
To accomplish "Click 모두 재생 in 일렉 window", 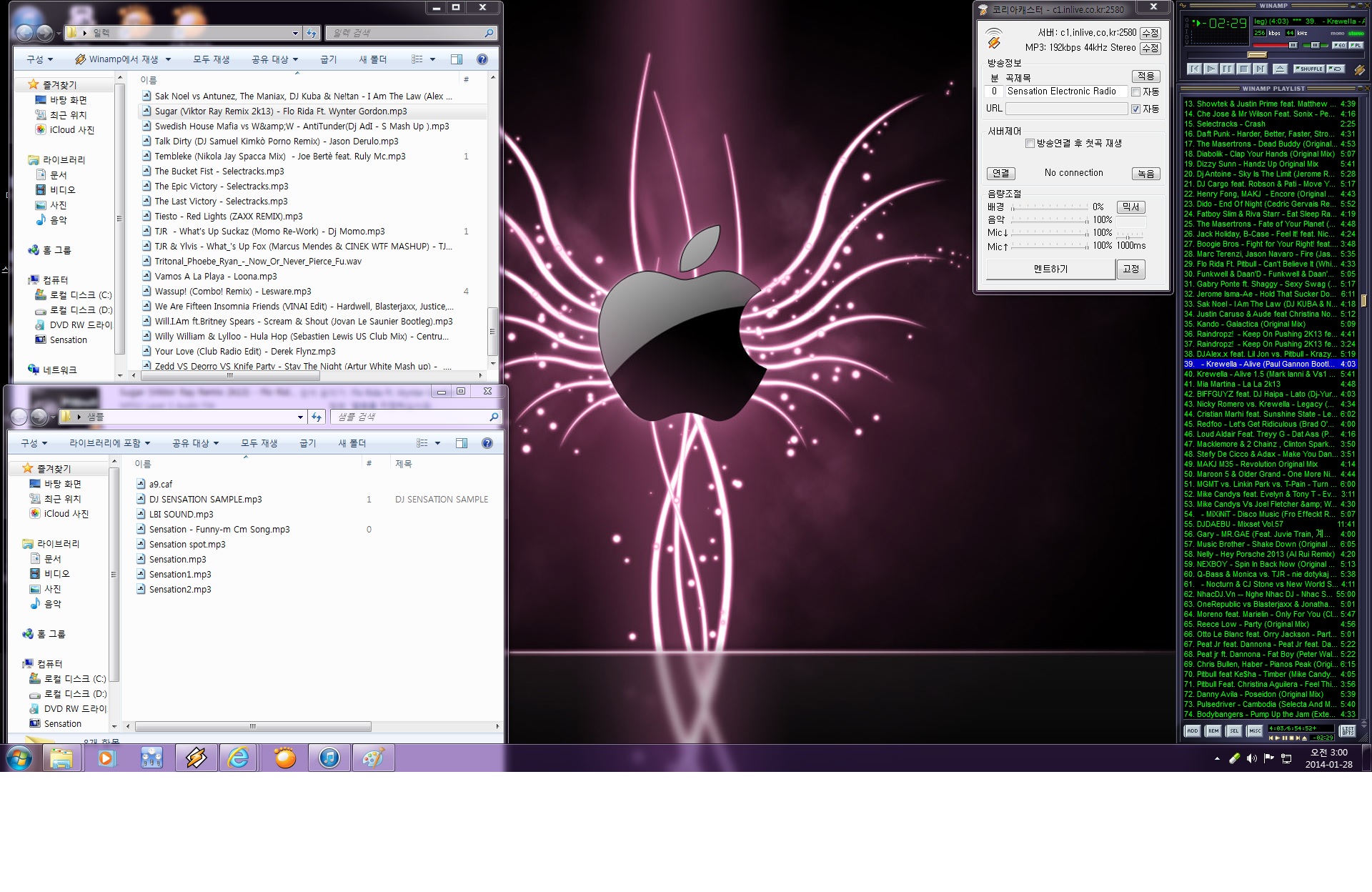I will click(x=212, y=59).
